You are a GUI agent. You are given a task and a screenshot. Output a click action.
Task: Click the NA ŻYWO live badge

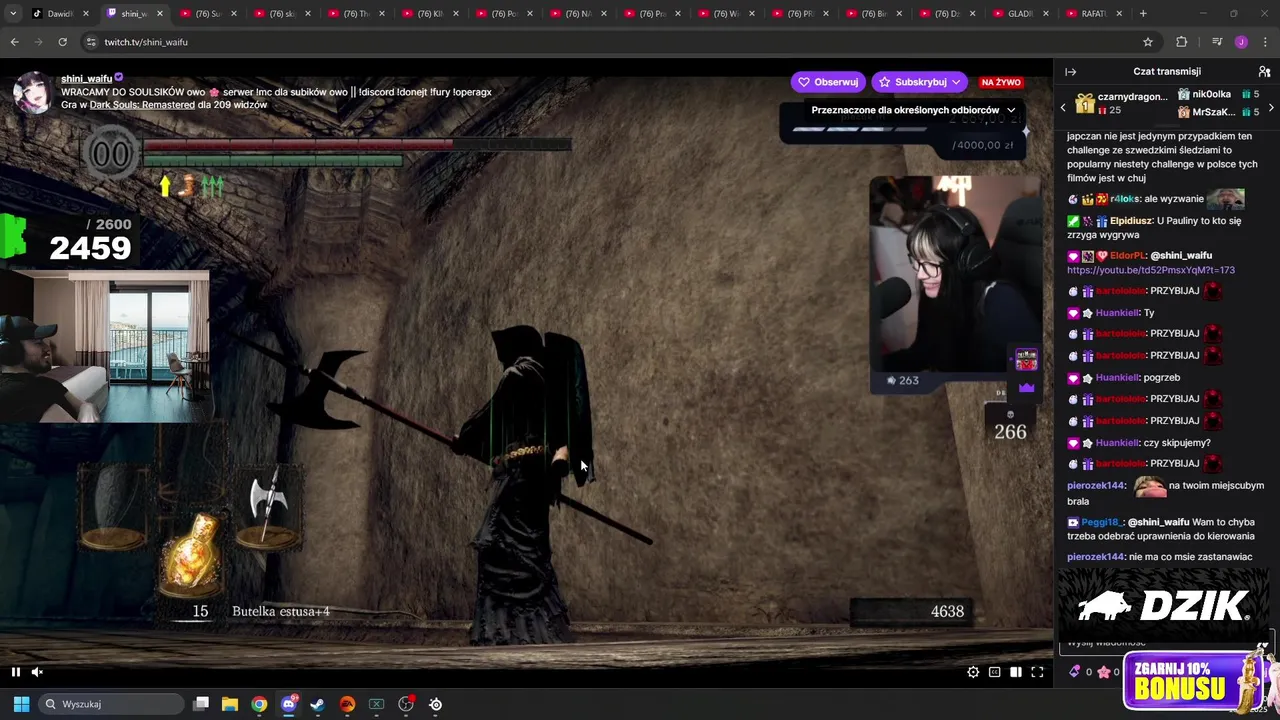[1001, 82]
